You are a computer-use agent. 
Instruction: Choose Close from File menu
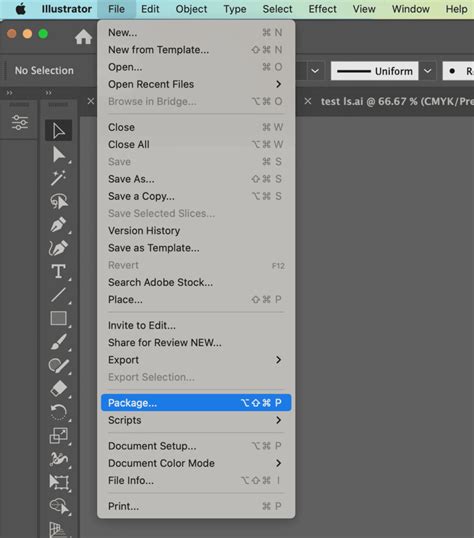pyautogui.click(x=196, y=127)
